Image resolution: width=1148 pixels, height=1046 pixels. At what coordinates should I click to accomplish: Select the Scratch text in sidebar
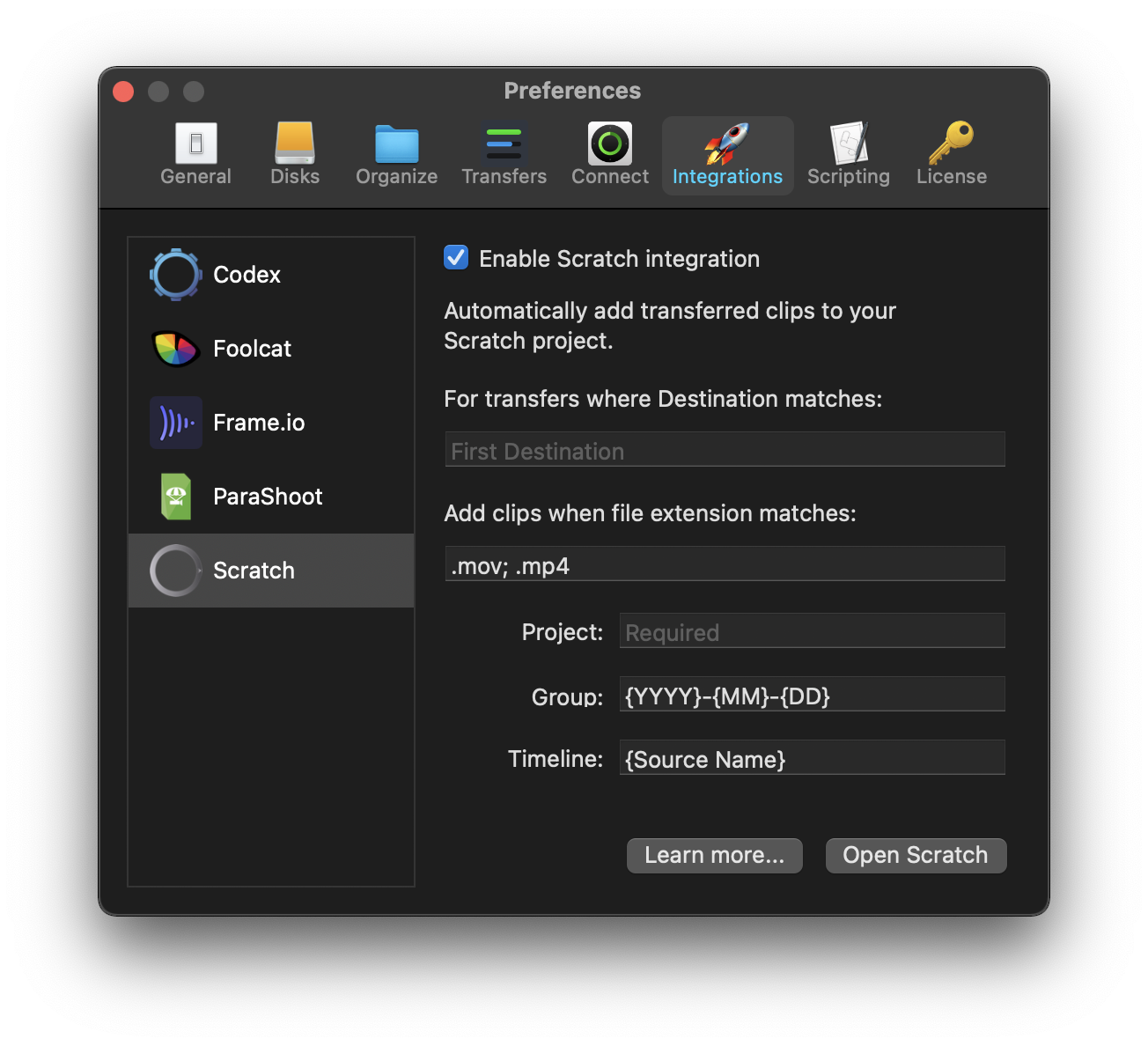254,571
